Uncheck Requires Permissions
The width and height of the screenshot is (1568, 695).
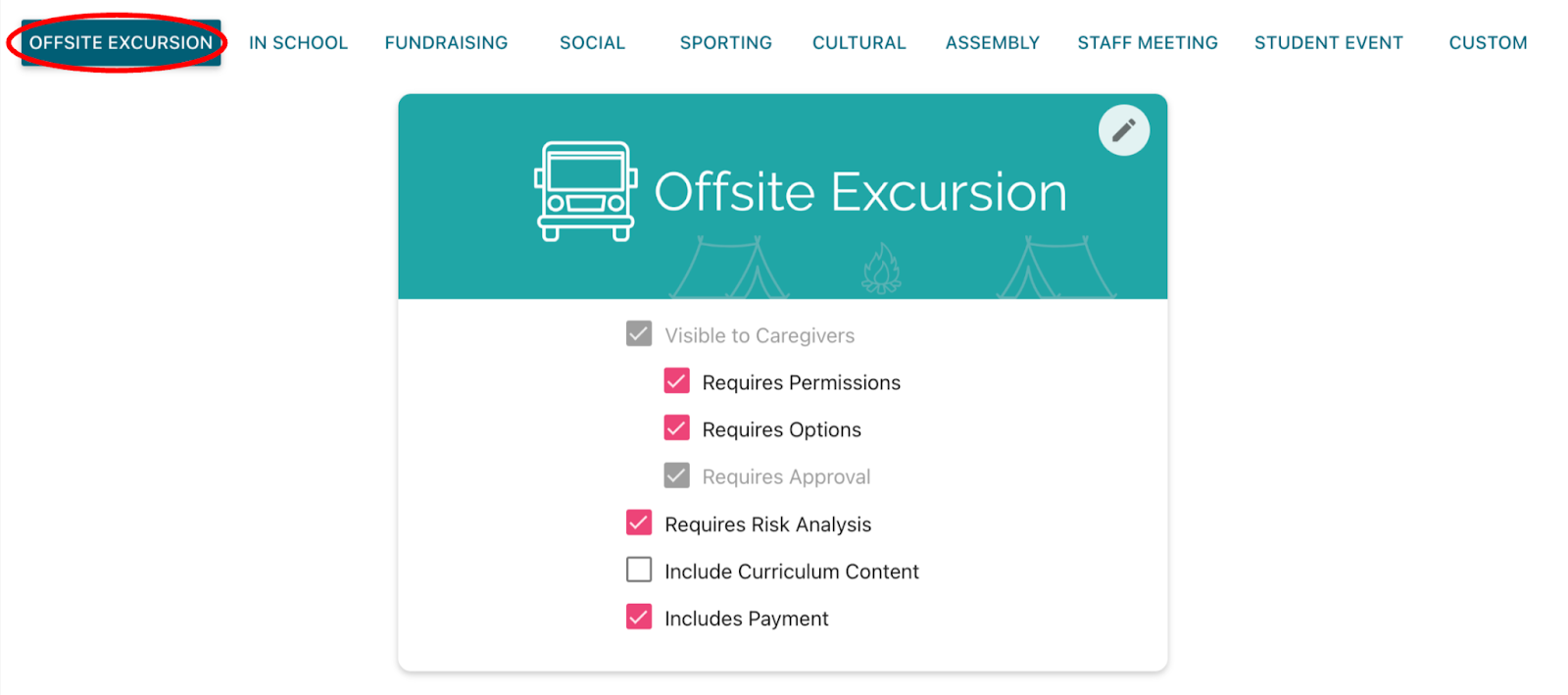point(677,381)
